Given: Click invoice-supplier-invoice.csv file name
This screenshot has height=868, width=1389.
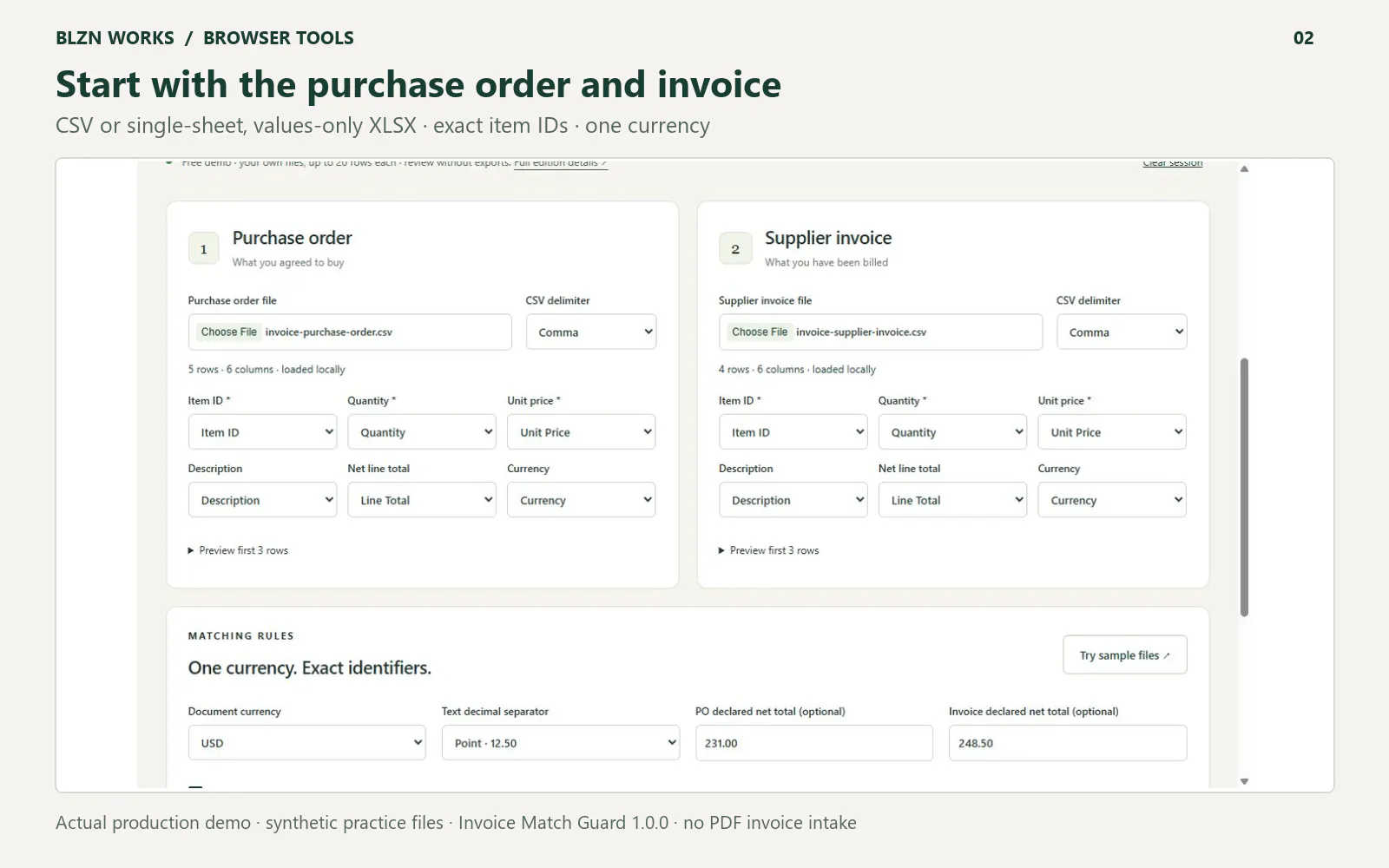Looking at the screenshot, I should [861, 332].
